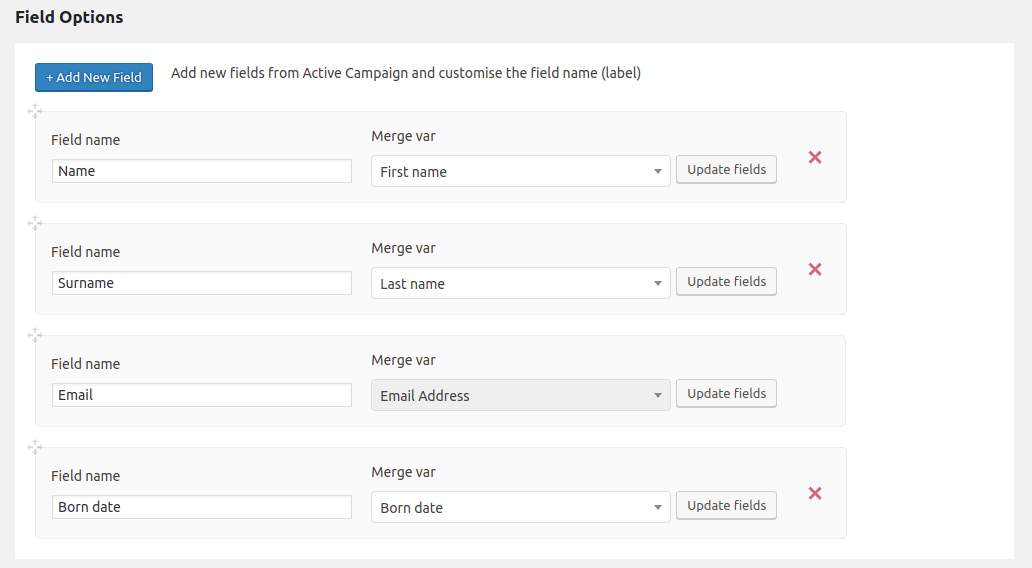Focus the Field name input containing Name
The image size is (1032, 568).
pyautogui.click(x=201, y=171)
